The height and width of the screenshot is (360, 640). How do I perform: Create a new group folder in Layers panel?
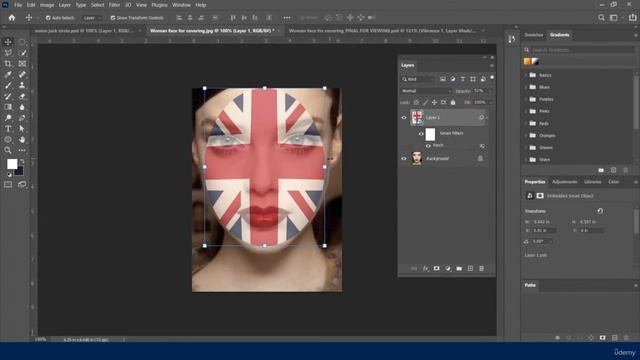coord(459,269)
